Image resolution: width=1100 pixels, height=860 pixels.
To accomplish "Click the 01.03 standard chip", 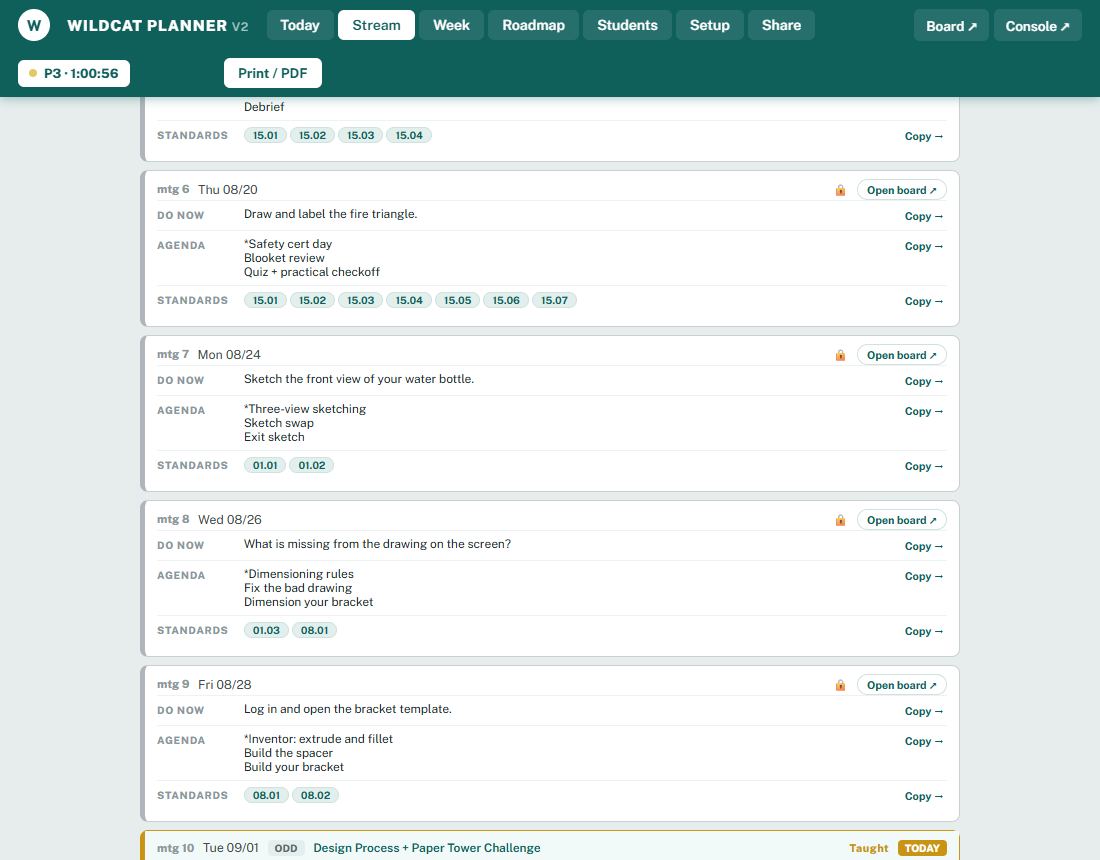I will pyautogui.click(x=266, y=630).
